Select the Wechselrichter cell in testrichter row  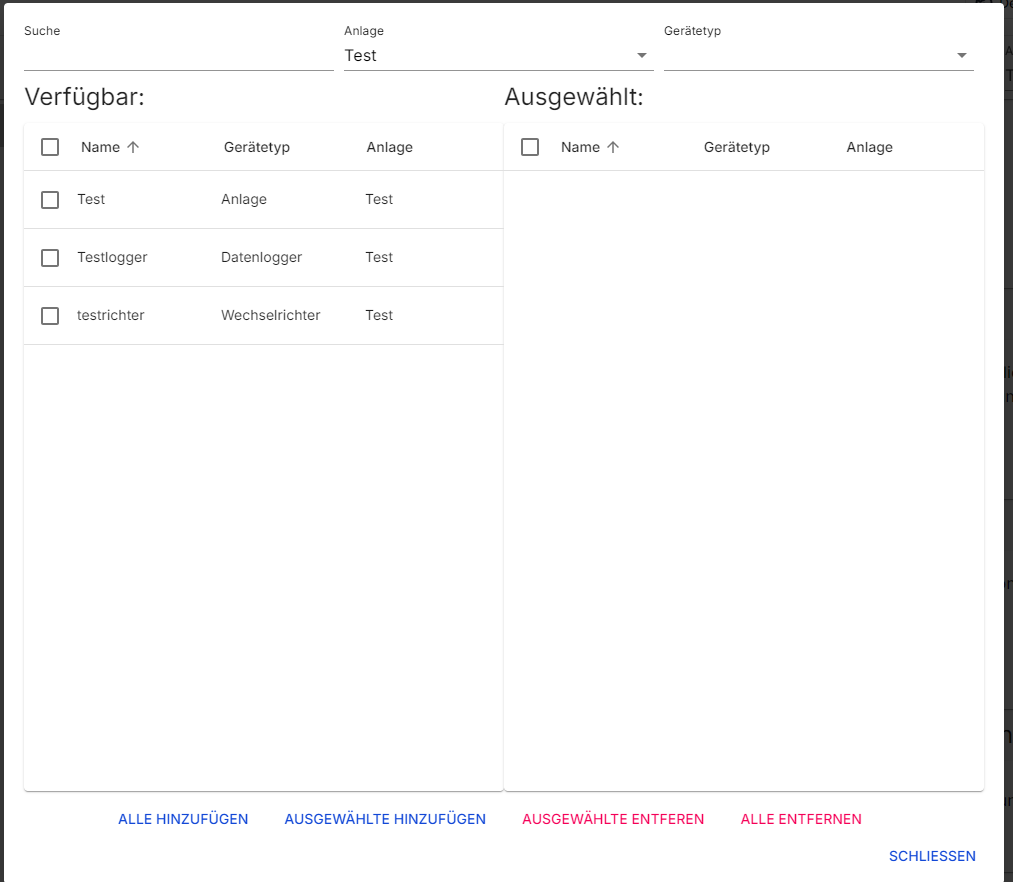[x=271, y=315]
